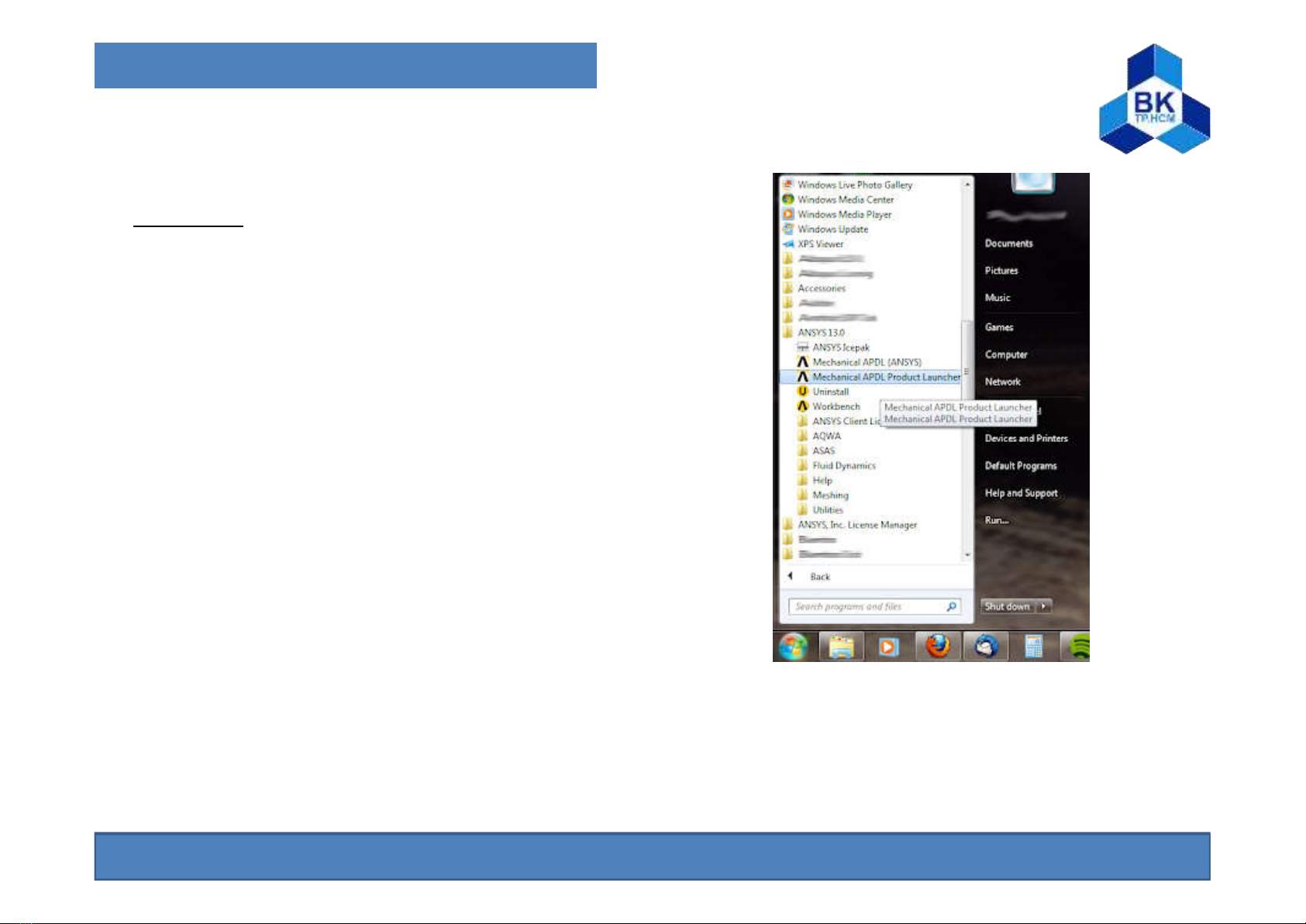1306x924 pixels.
Task: Click the ANSYS Uninstall icon
Action: coord(803,391)
